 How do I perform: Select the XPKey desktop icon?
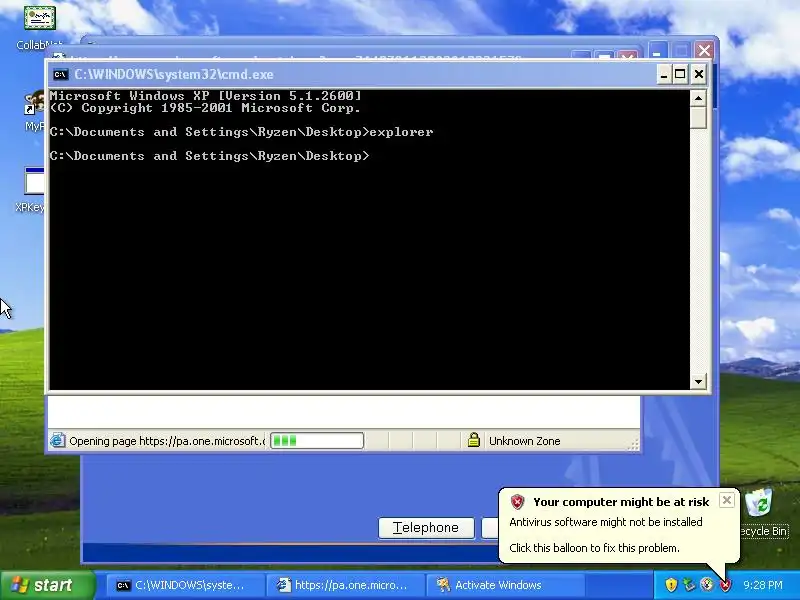click(x=34, y=181)
